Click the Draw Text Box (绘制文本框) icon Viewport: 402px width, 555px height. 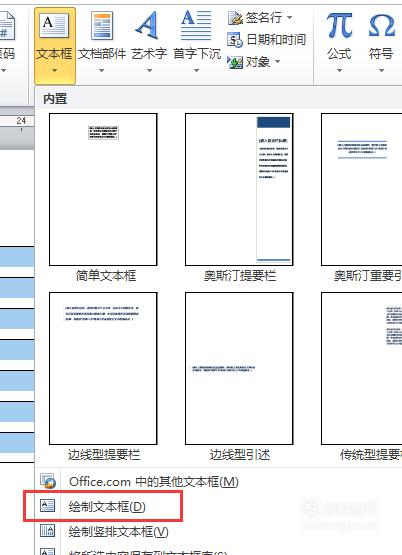(x=47, y=505)
